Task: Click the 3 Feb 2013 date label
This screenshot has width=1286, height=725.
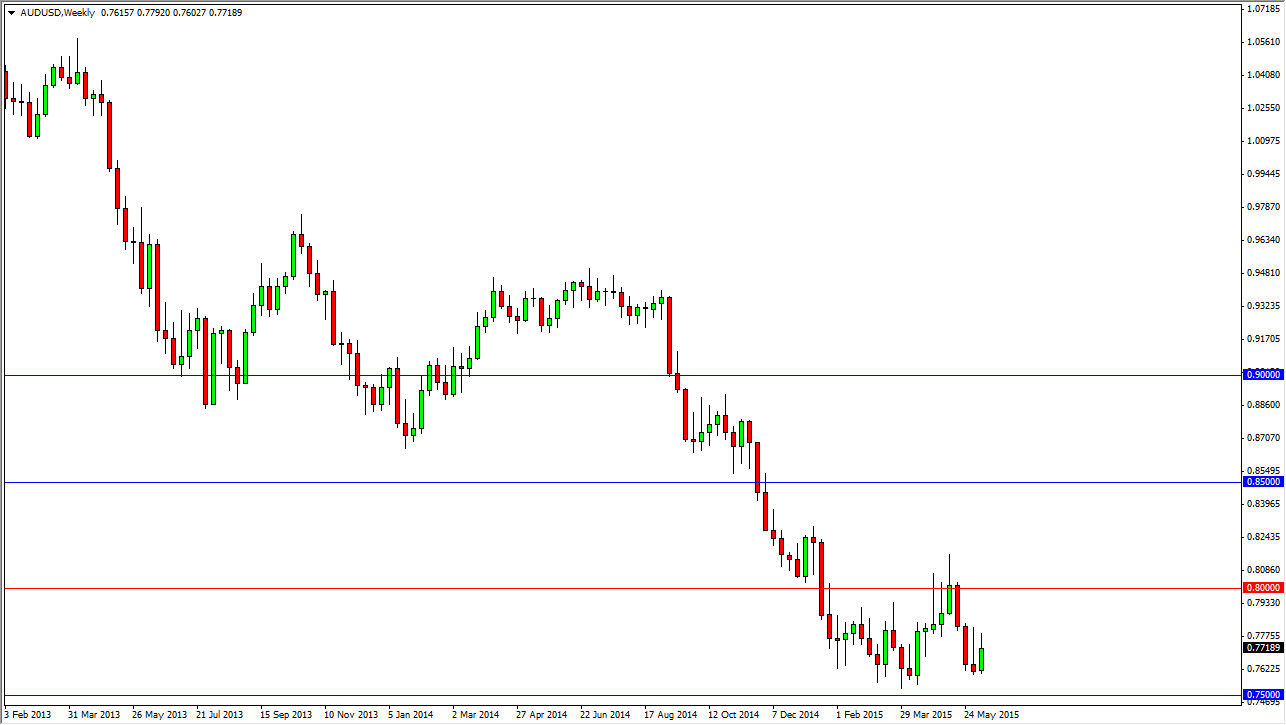Action: tap(27, 715)
